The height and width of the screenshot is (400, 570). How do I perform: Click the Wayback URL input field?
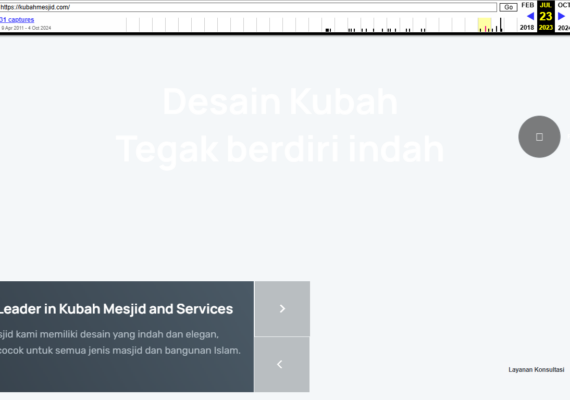tap(248, 7)
